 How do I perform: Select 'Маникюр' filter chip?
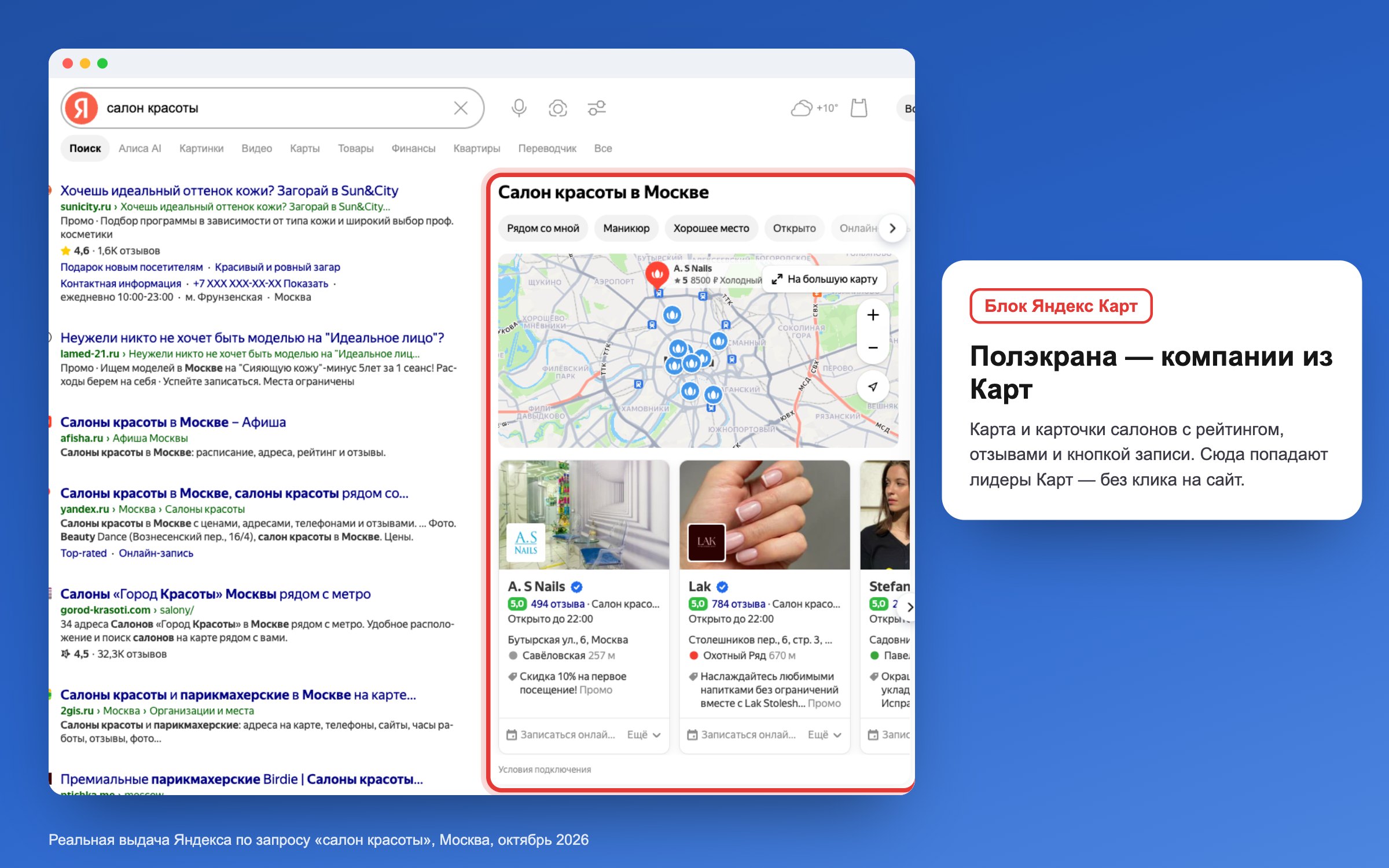coord(626,229)
